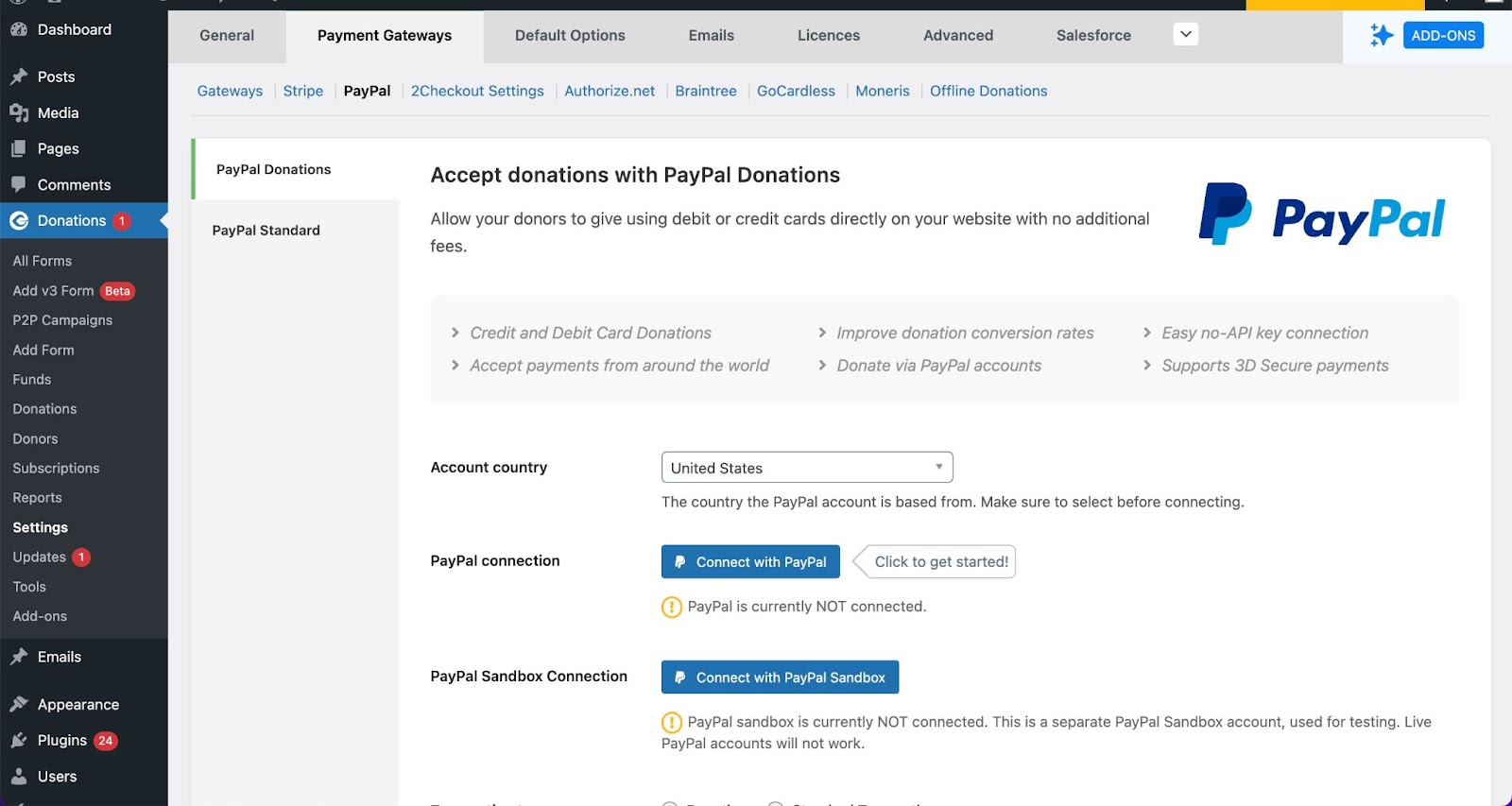Select the PayPal sub-section link
The width and height of the screenshot is (1512, 806).
coord(367,92)
